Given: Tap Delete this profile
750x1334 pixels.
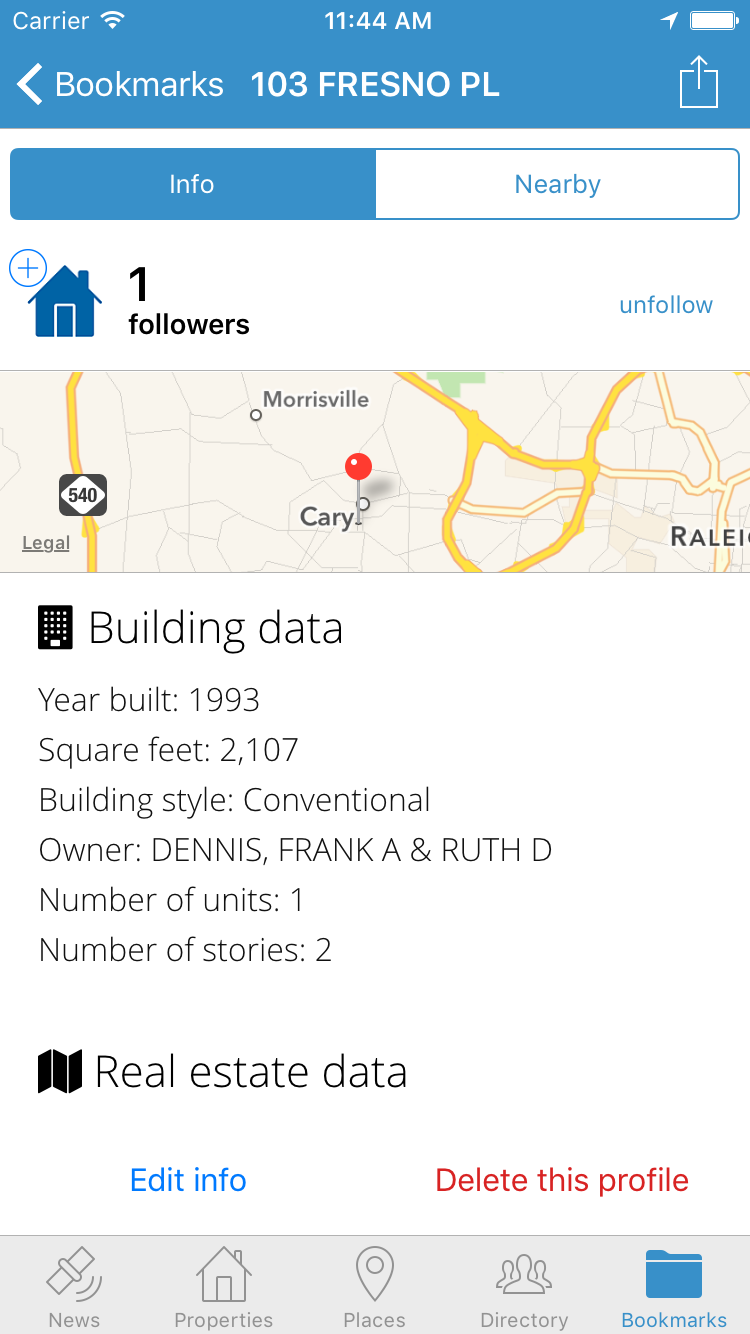Looking at the screenshot, I should [x=562, y=1180].
